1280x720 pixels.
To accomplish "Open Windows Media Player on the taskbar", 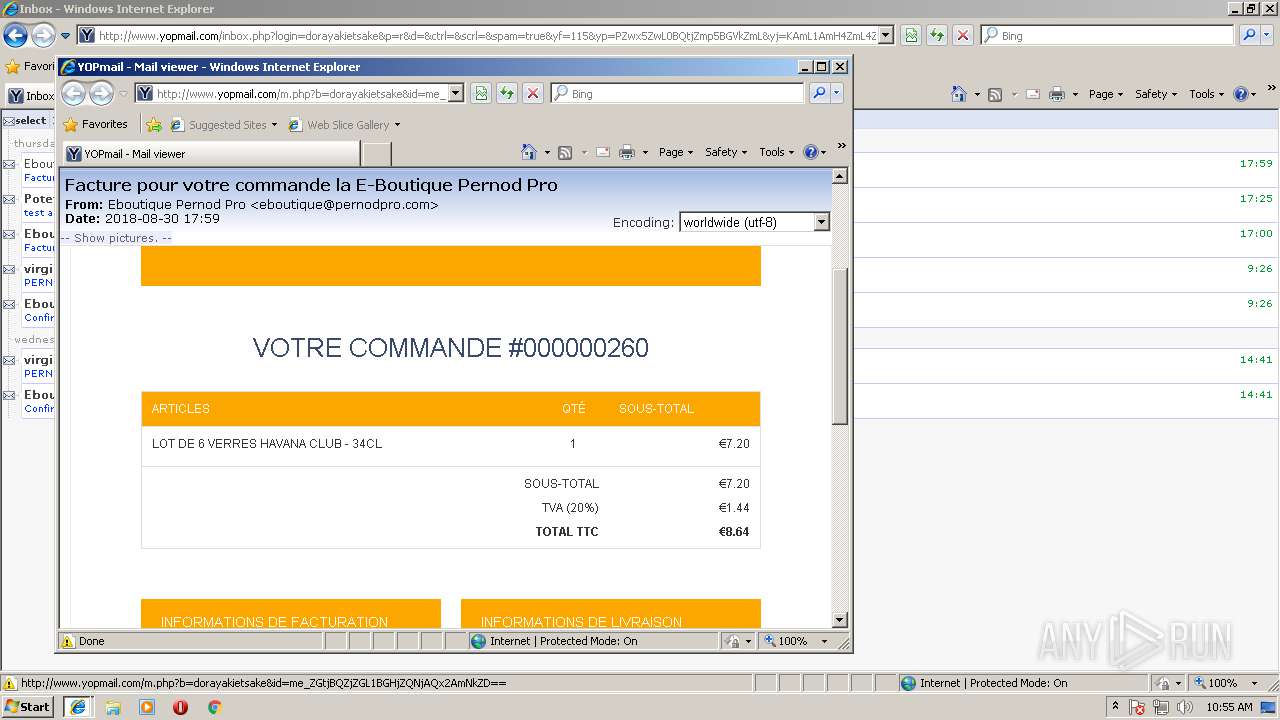I will (147, 707).
